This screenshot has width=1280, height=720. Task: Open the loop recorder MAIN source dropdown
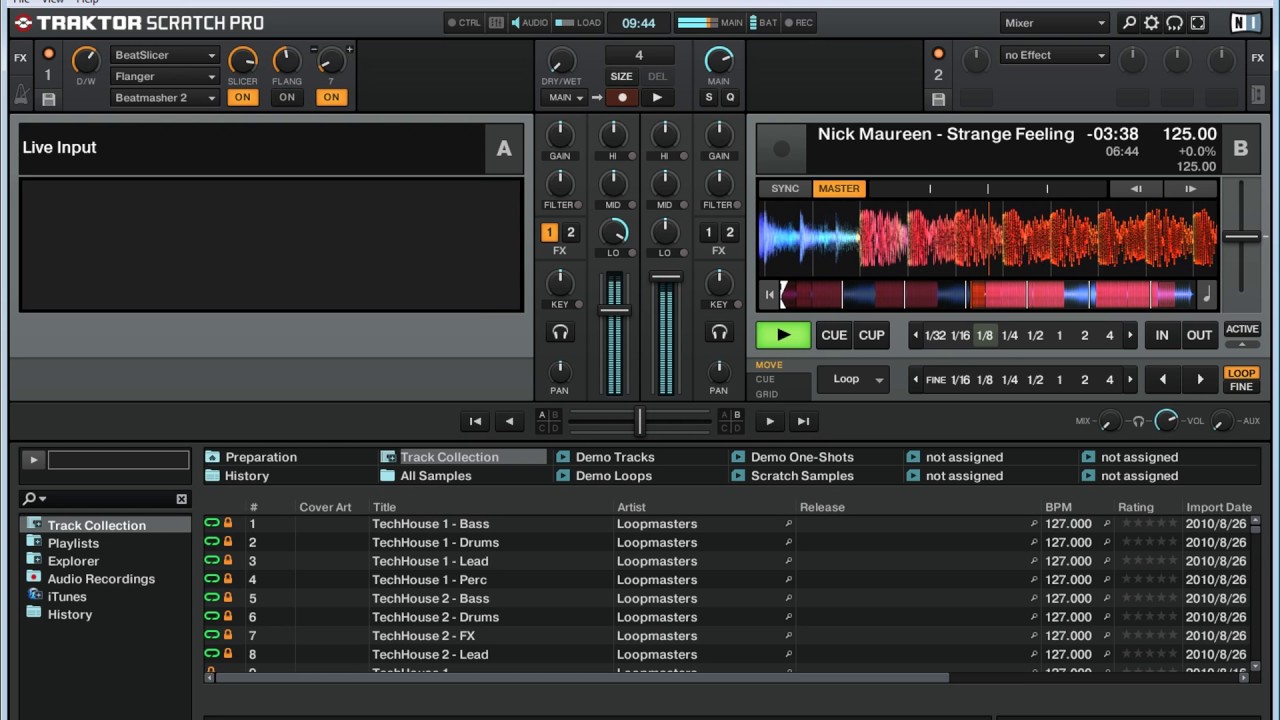click(565, 97)
